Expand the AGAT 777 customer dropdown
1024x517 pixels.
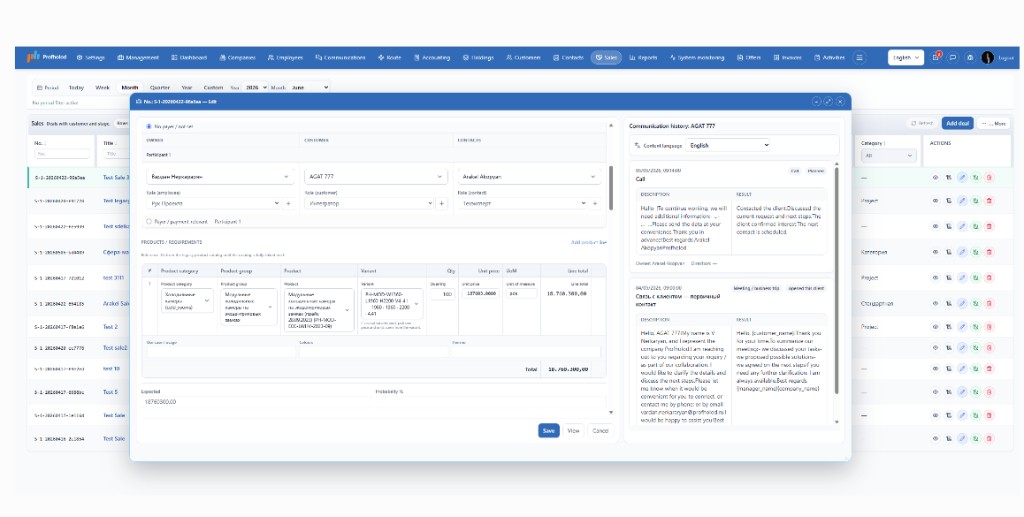point(376,177)
